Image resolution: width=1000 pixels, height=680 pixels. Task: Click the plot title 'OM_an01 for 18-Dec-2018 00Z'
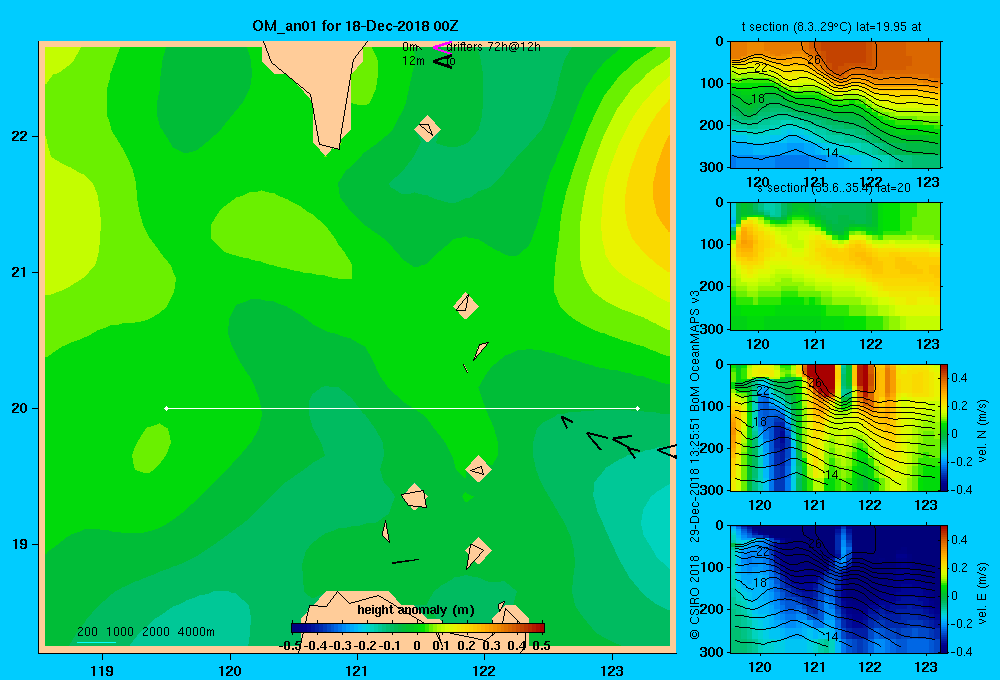tap(355, 26)
